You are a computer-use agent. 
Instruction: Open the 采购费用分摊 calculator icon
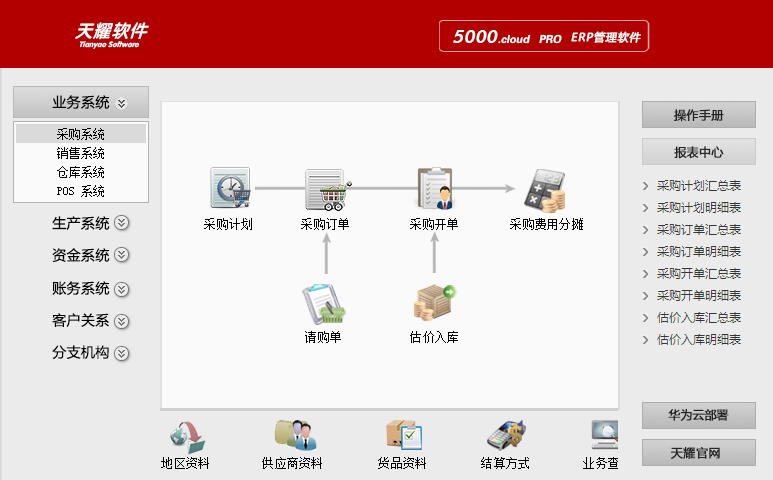click(546, 188)
